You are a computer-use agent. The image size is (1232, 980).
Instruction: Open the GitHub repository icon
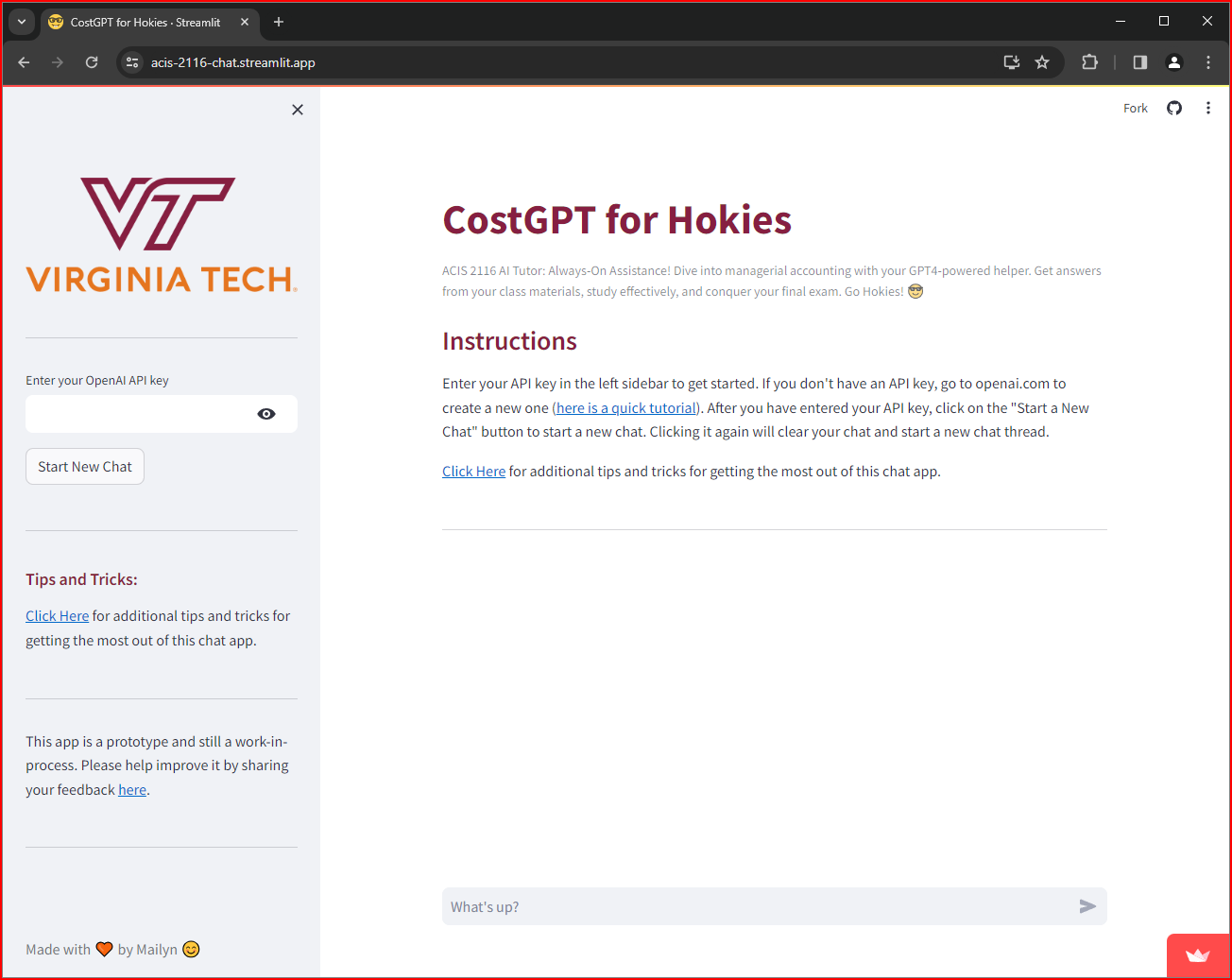point(1173,108)
